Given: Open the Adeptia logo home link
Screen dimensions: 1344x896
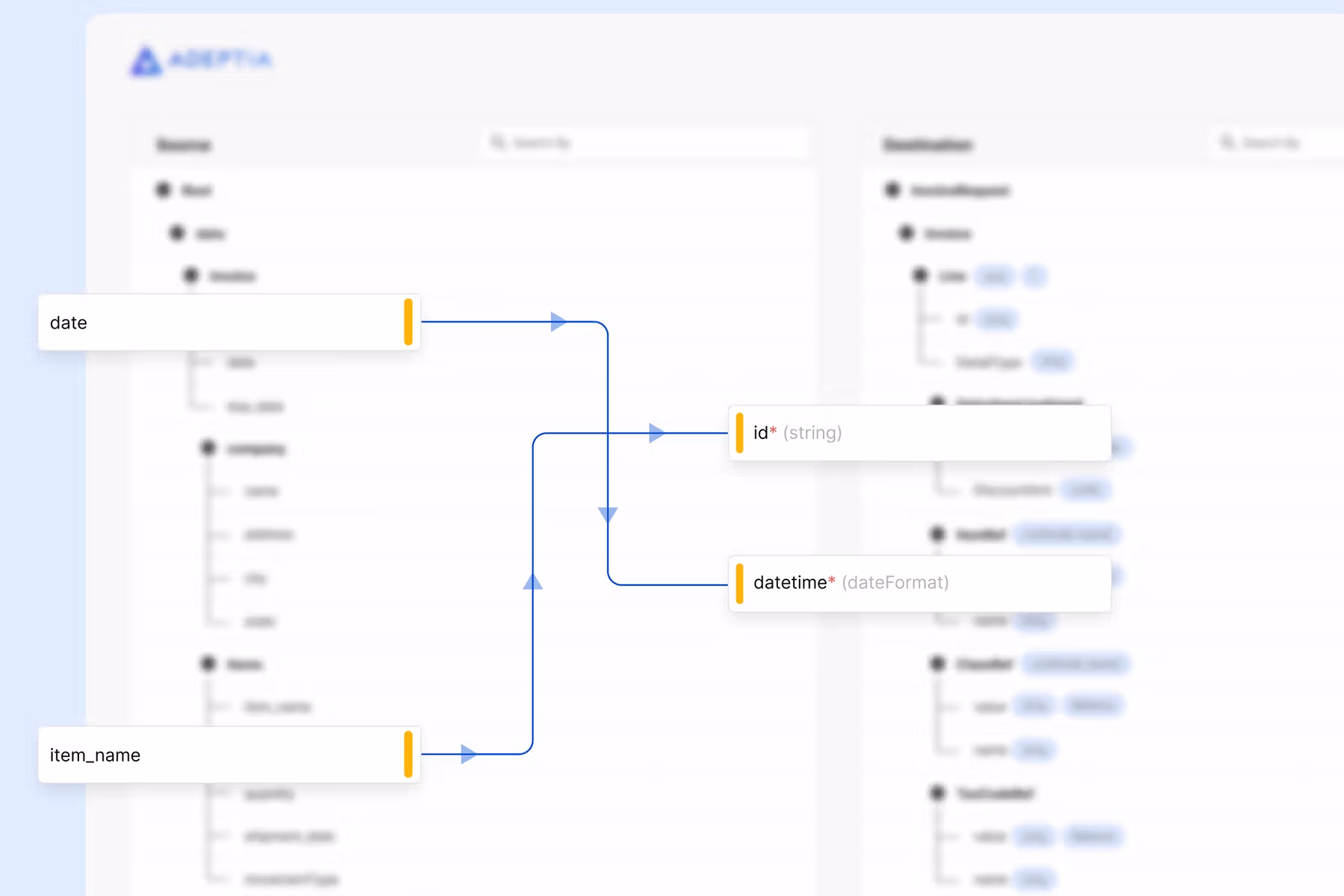Looking at the screenshot, I should coord(201,60).
